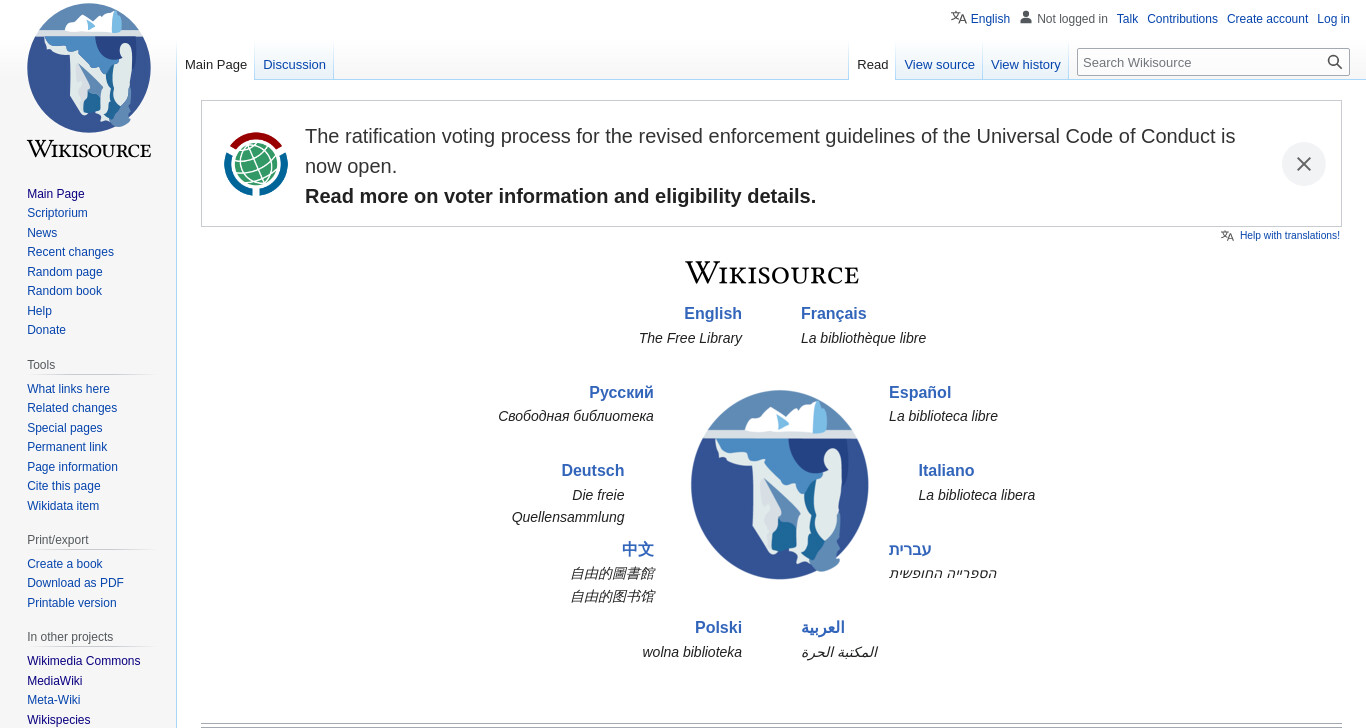Click the search magnifier icon
The width and height of the screenshot is (1366, 728).
[x=1335, y=62]
